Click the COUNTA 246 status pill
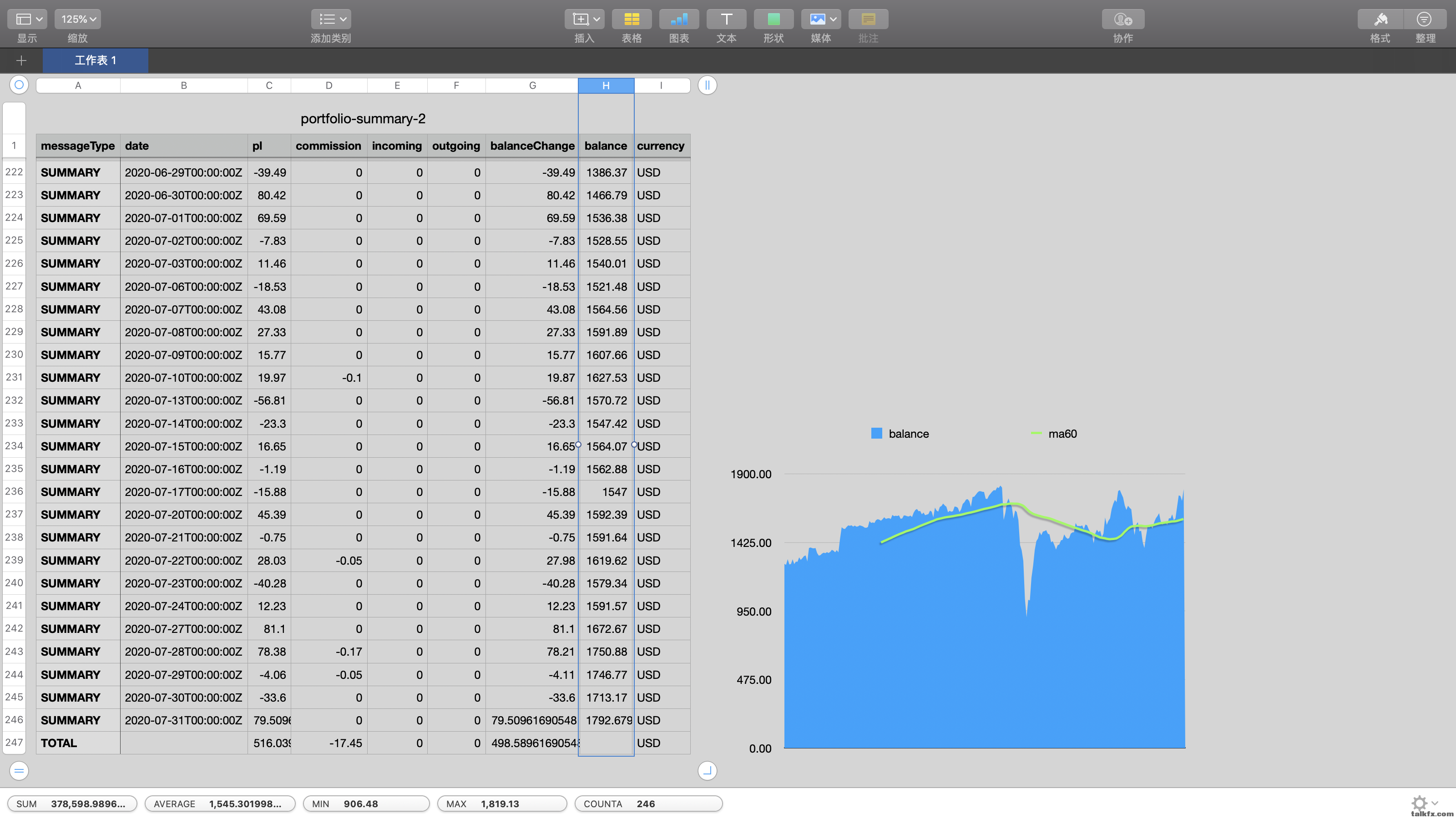Viewport: 1456px width, 819px height. point(648,804)
